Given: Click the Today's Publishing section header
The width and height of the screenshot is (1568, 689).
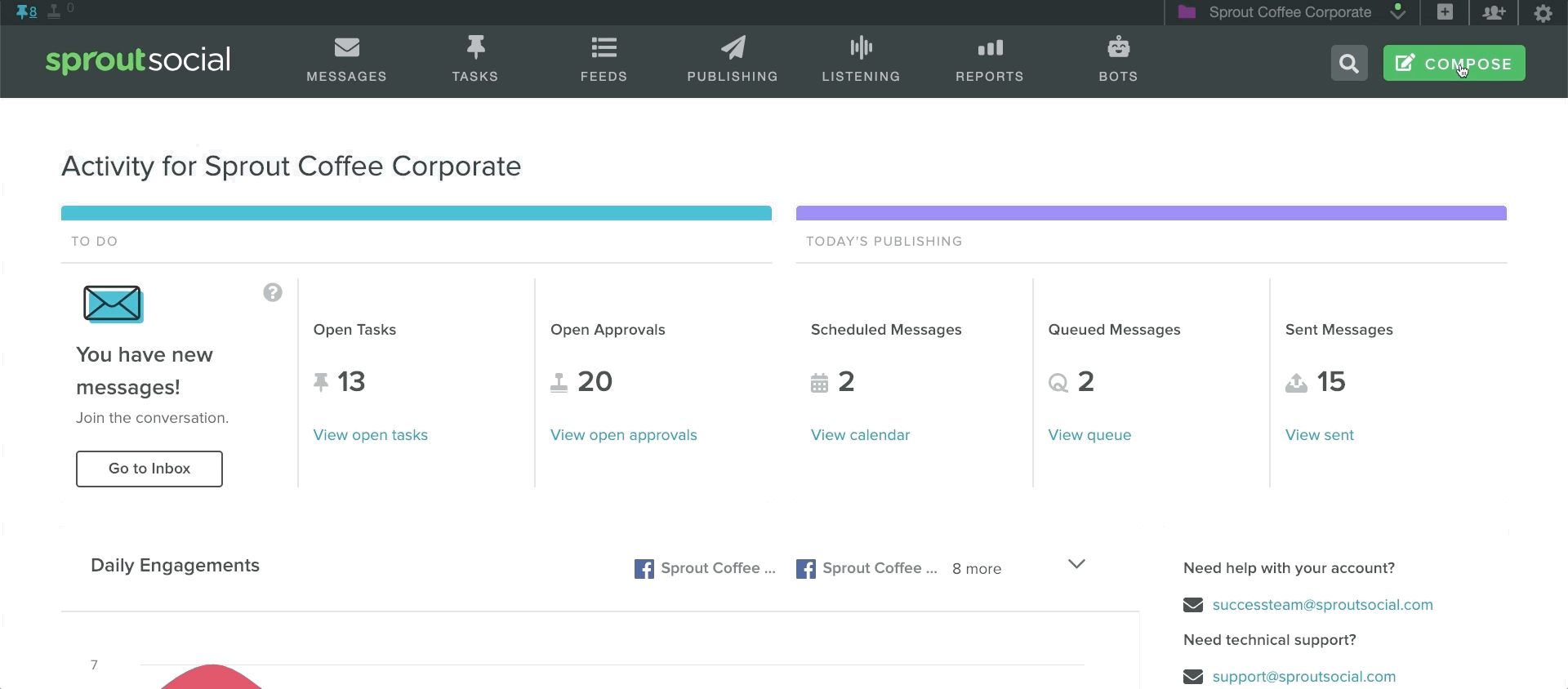Looking at the screenshot, I should [x=884, y=242].
